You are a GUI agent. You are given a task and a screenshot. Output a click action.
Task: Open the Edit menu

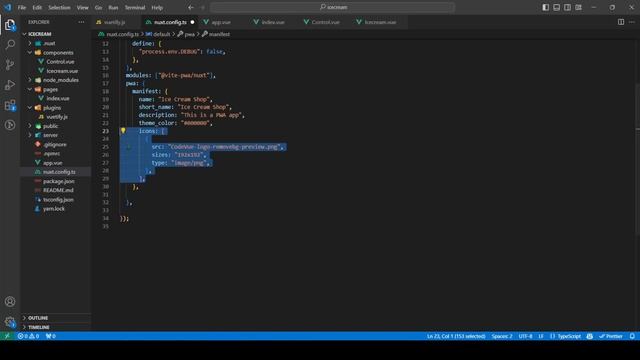pos(37,7)
